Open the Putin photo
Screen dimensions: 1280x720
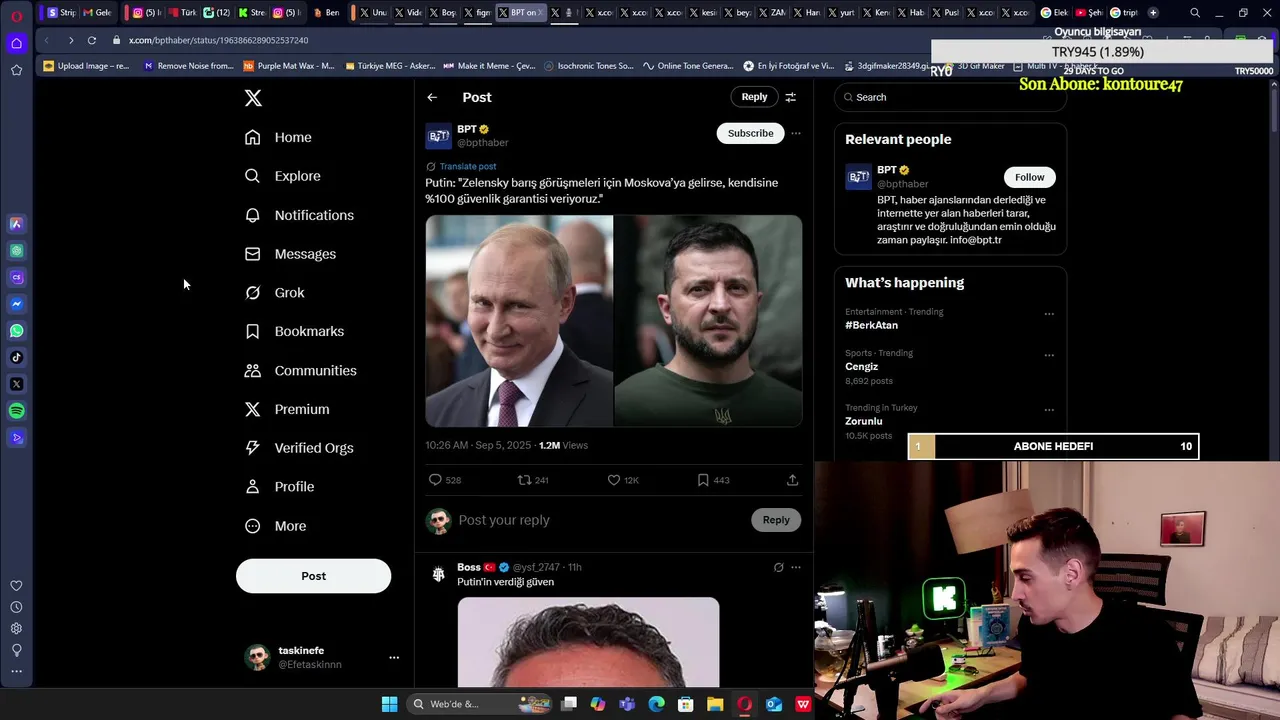pyautogui.click(x=519, y=321)
